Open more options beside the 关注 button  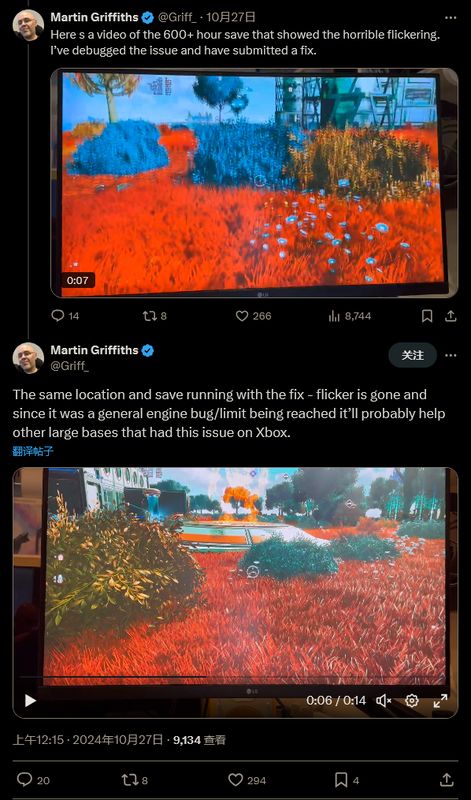(451, 355)
